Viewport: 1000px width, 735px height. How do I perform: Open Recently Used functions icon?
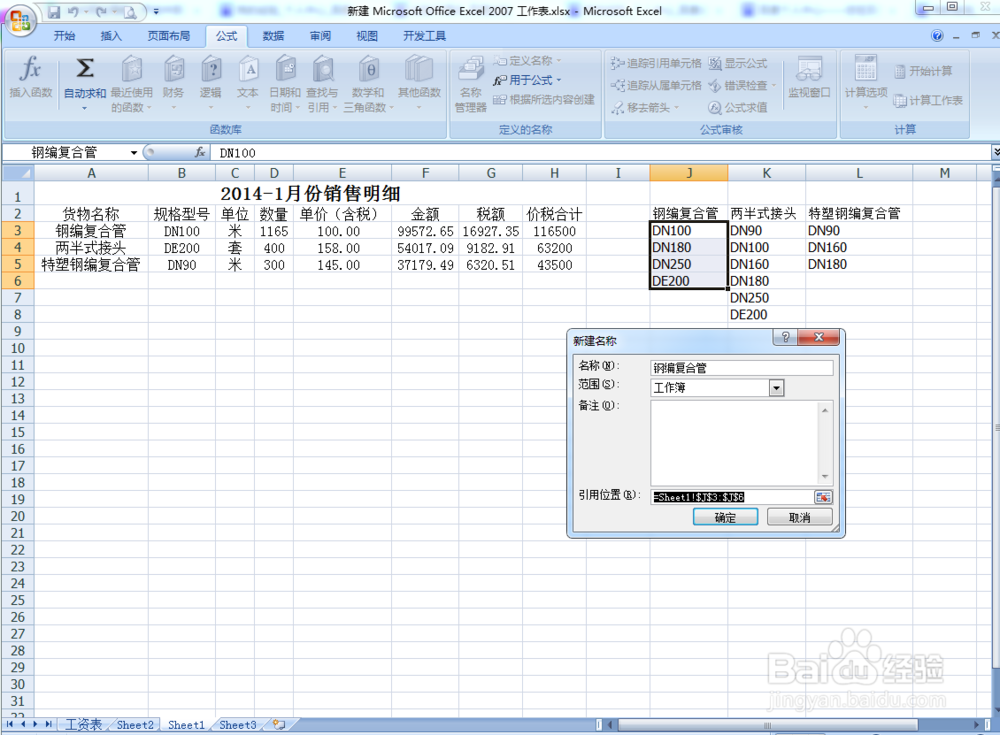point(132,69)
